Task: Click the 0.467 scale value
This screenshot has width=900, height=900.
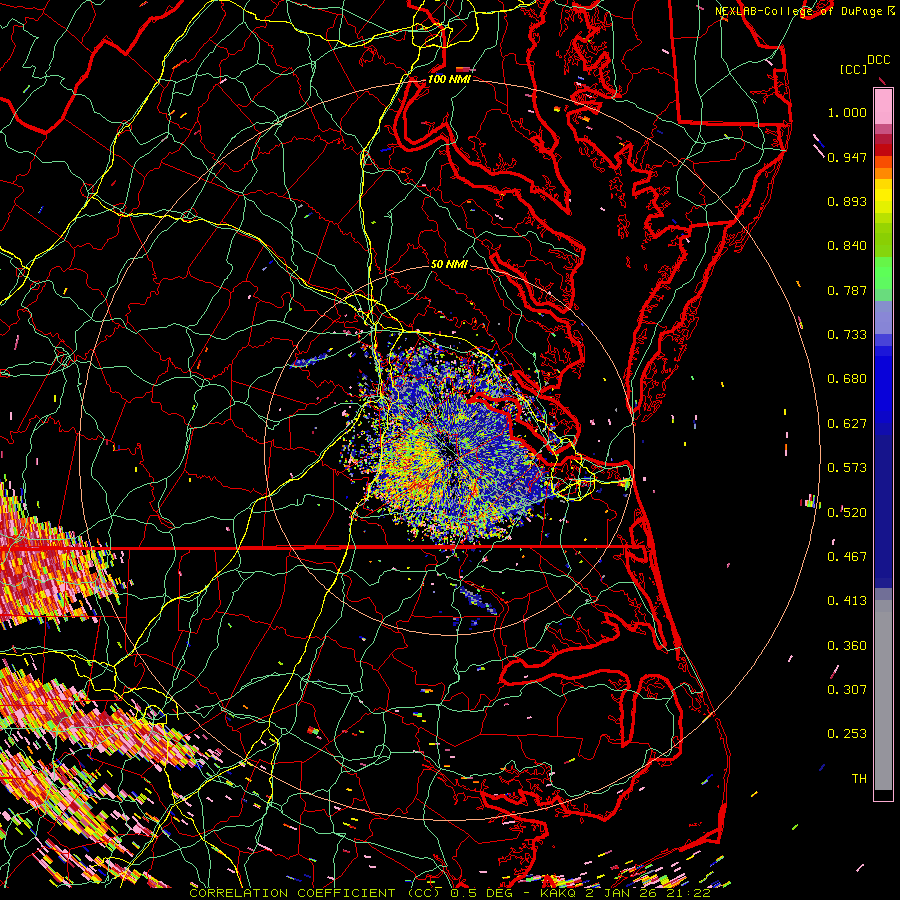Action: [x=847, y=557]
